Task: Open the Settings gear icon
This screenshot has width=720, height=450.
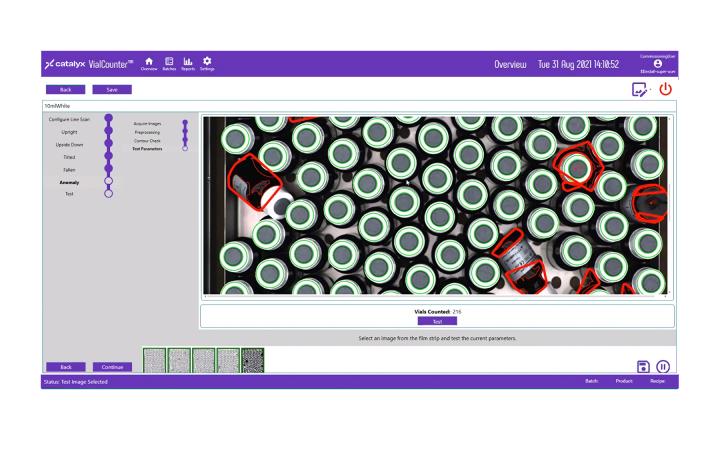Action: (207, 63)
